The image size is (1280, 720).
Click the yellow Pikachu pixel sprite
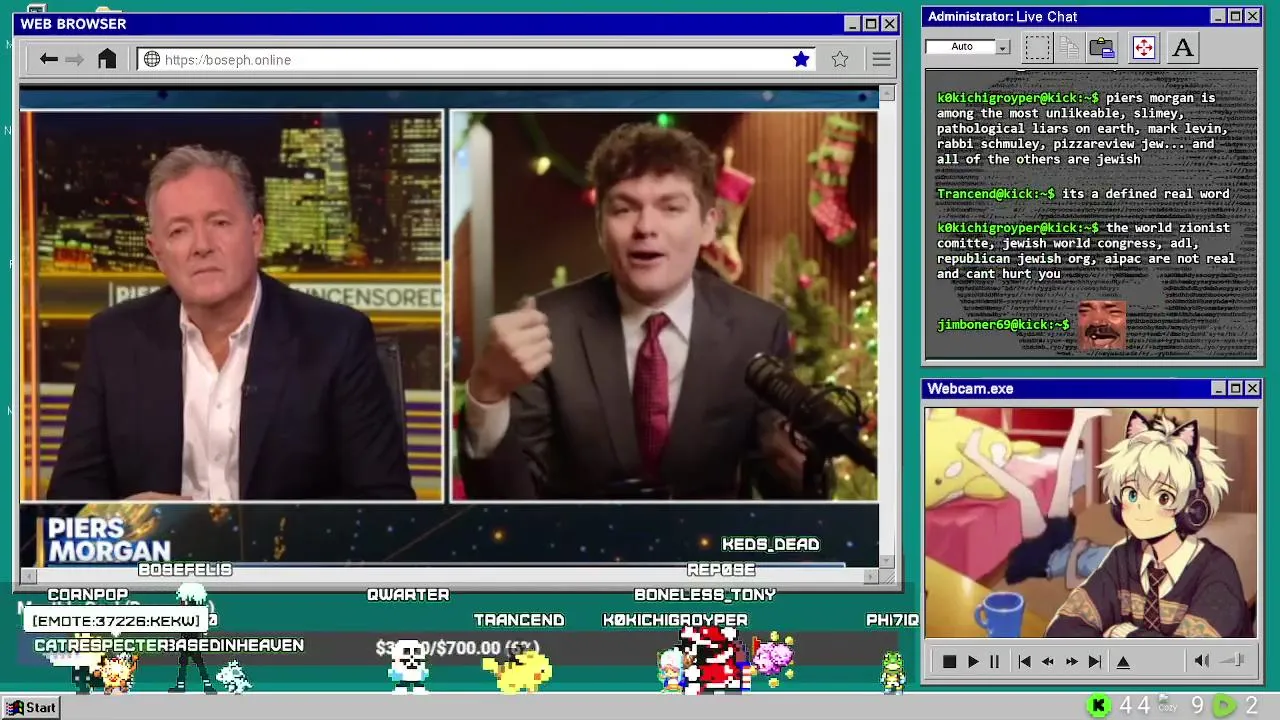click(519, 669)
